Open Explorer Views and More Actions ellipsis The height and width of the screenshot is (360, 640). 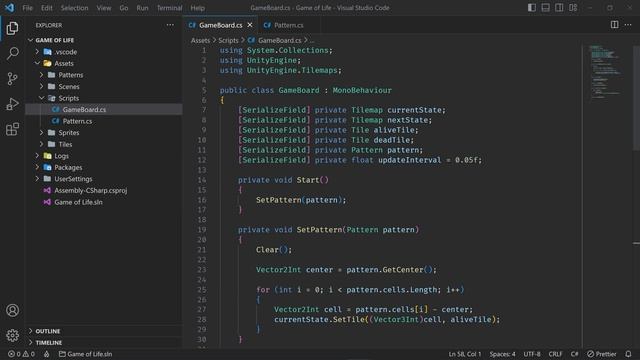(x=170, y=25)
